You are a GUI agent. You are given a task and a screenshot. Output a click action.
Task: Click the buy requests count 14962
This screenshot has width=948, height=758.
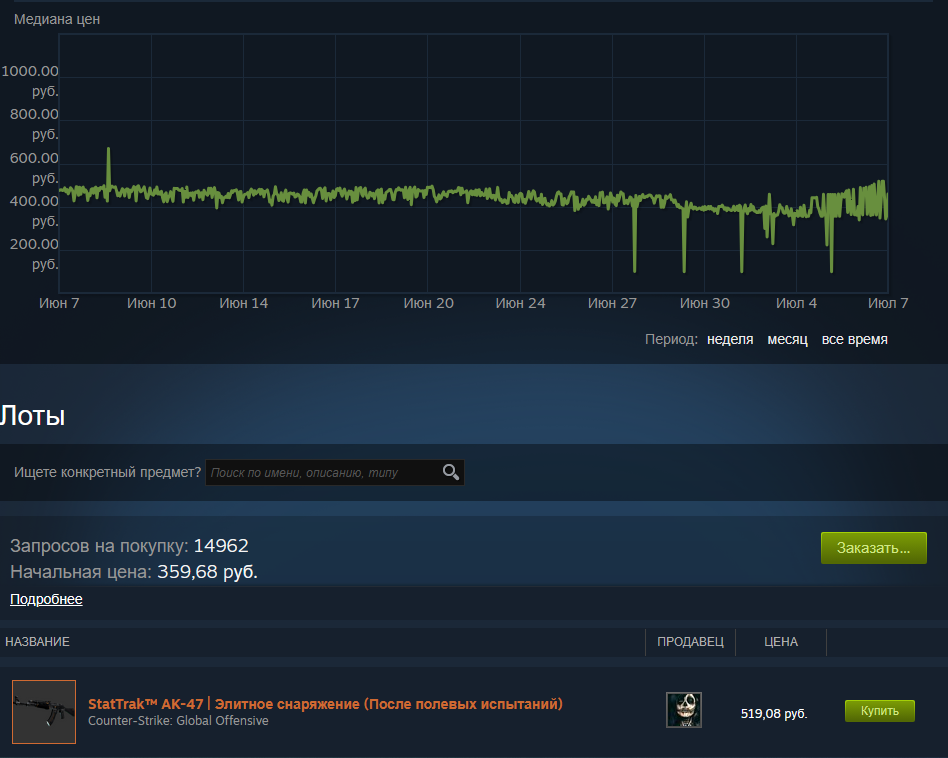tap(221, 546)
